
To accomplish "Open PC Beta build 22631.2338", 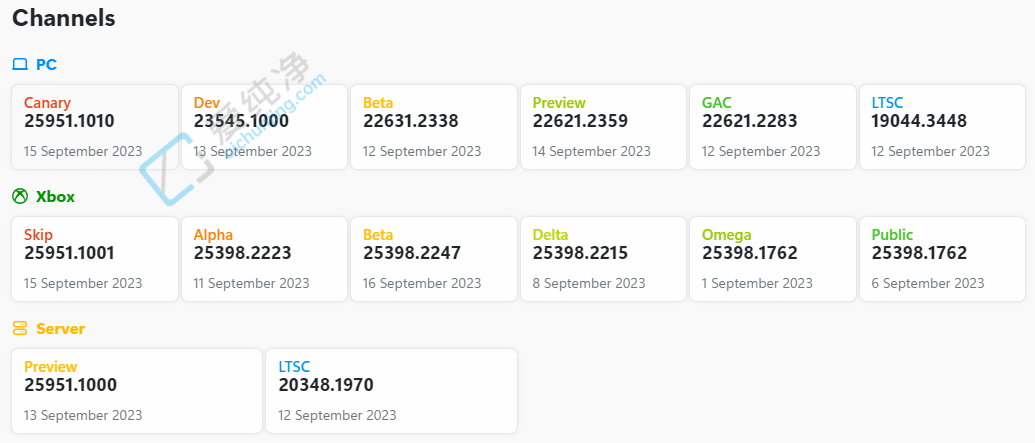I will coord(433,127).
